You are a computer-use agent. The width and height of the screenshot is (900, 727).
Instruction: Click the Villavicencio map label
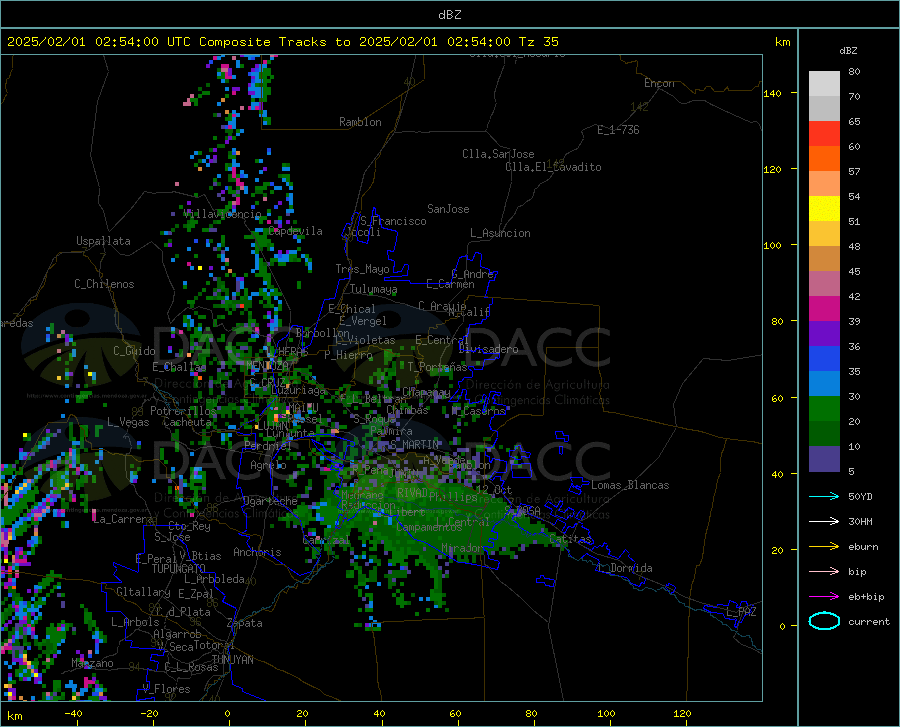pyautogui.click(x=223, y=214)
